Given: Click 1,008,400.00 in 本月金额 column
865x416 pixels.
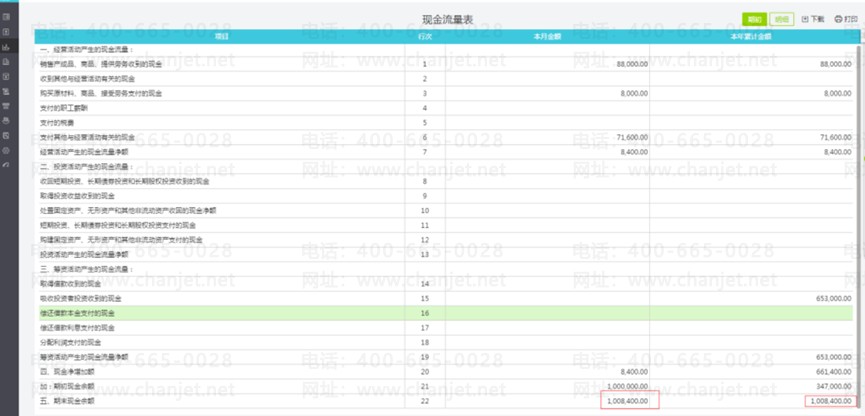Looking at the screenshot, I should (x=628, y=401).
